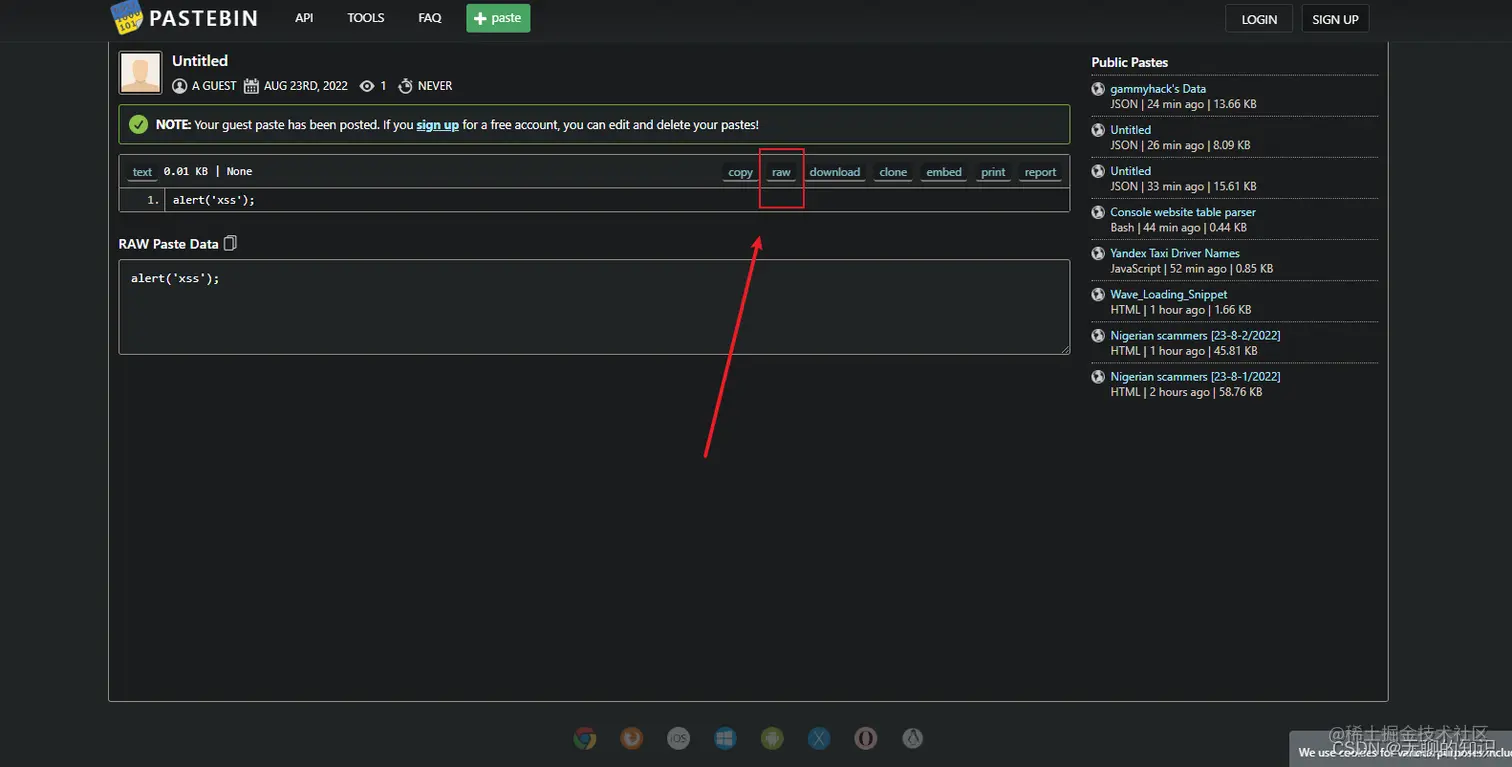Click the macOS X icon in the footer
This screenshot has width=1512, height=767.
(819, 738)
